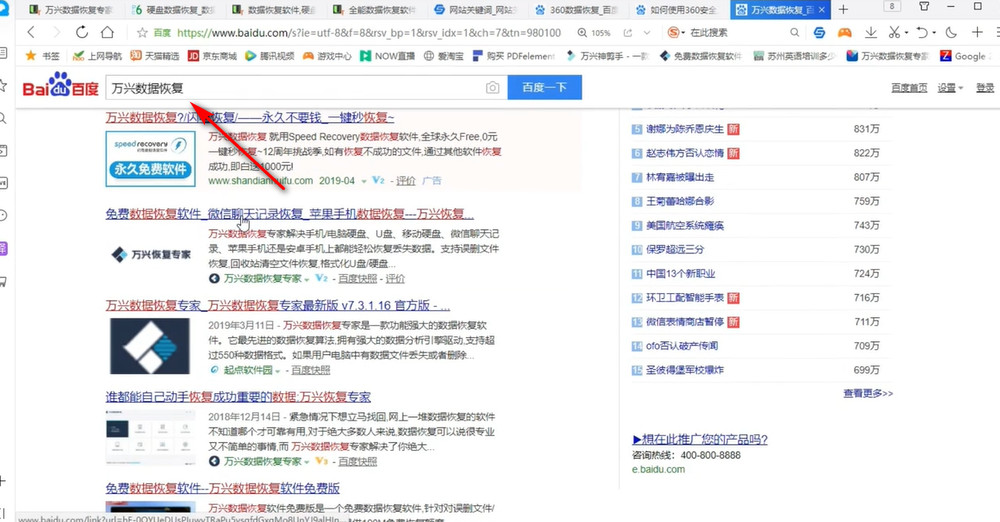Expand the 起点软件园 source dropdown arrow
1000x522 pixels.
point(277,371)
